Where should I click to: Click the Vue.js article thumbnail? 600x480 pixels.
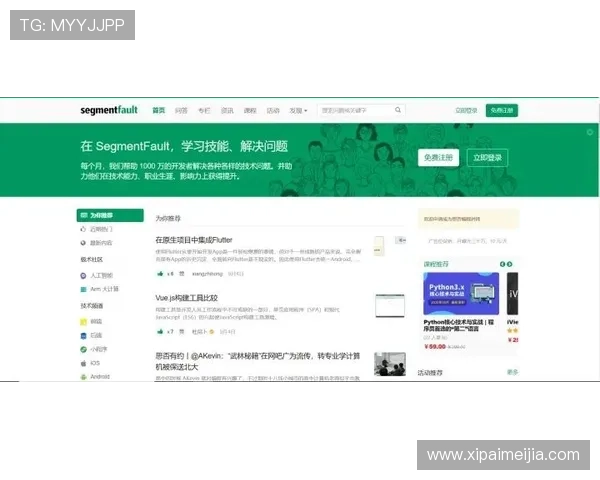pyautogui.click(x=390, y=305)
